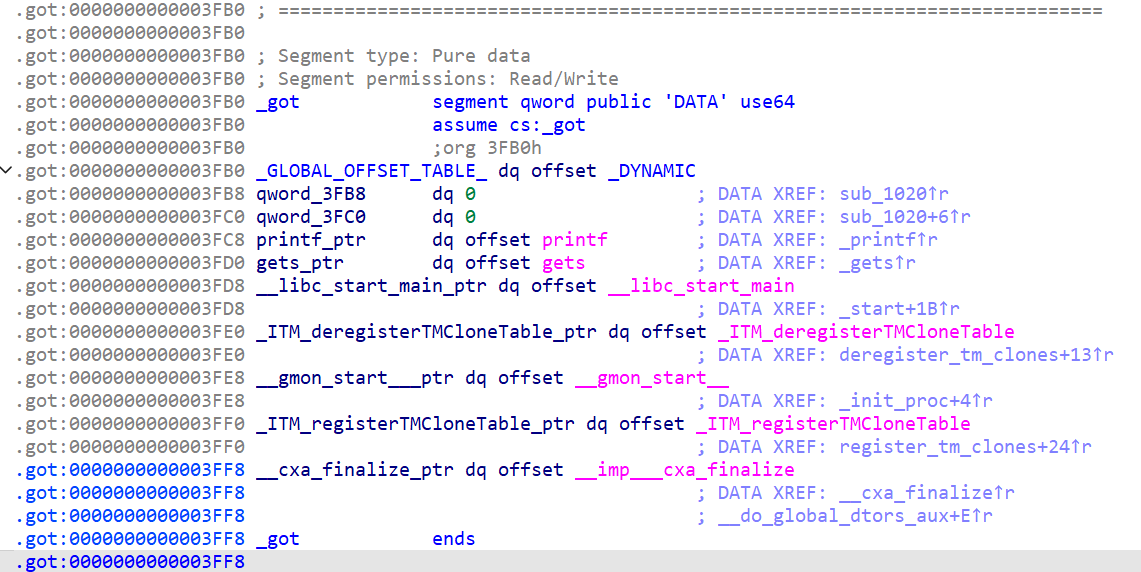Click the address on the printf_ptr line
The width and height of the screenshot is (1141, 572).
(130, 240)
